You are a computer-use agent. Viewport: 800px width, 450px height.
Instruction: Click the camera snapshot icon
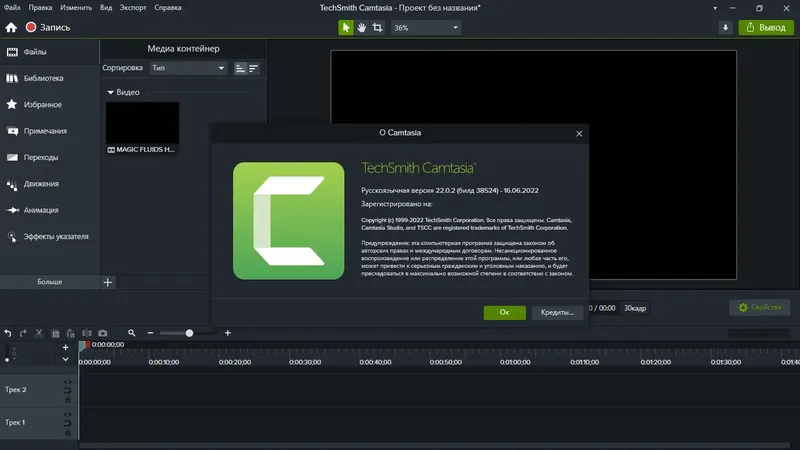click(x=103, y=333)
